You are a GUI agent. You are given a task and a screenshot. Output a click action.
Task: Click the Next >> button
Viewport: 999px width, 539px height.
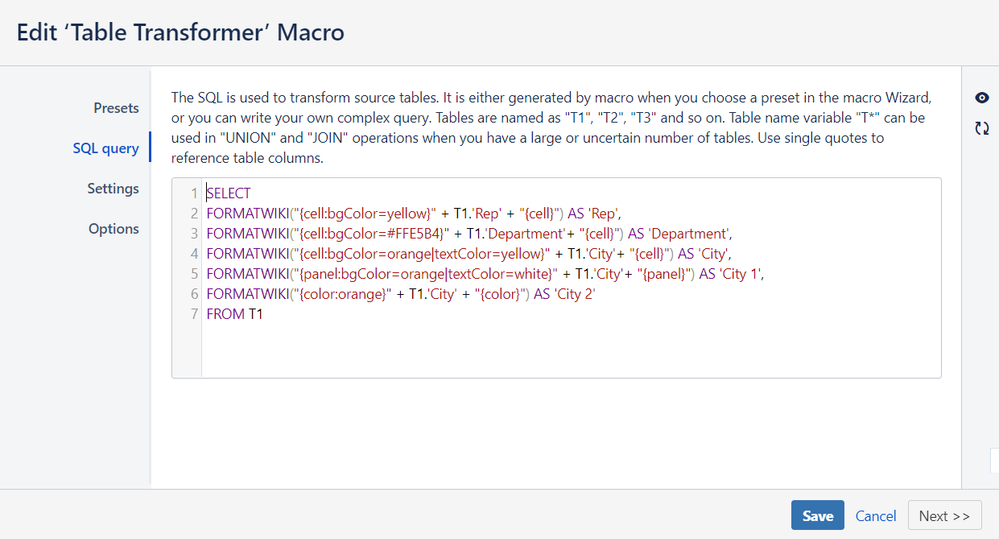click(944, 515)
